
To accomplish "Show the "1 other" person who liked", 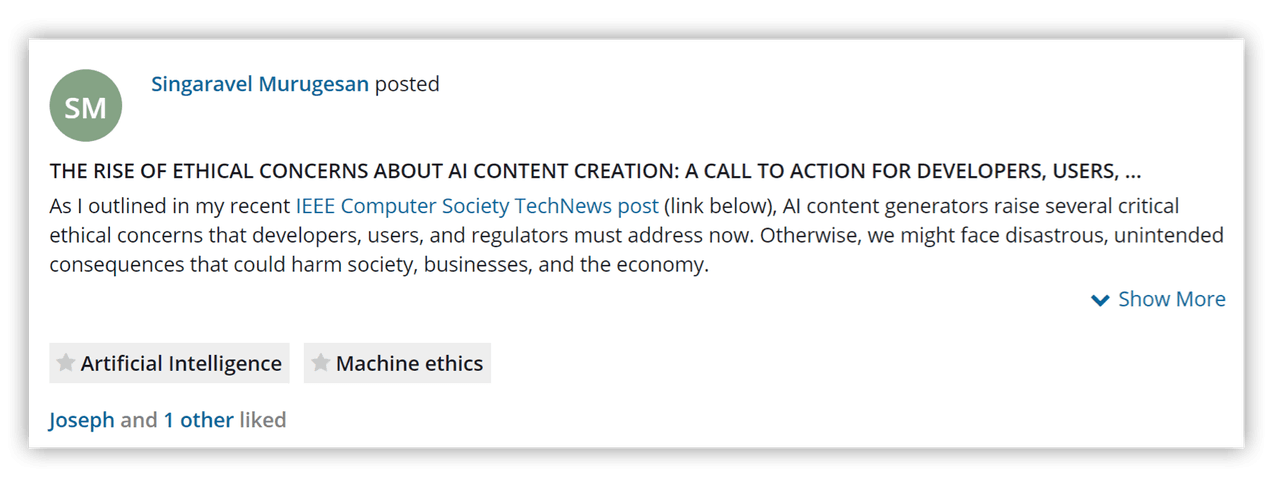I will tap(198, 420).
